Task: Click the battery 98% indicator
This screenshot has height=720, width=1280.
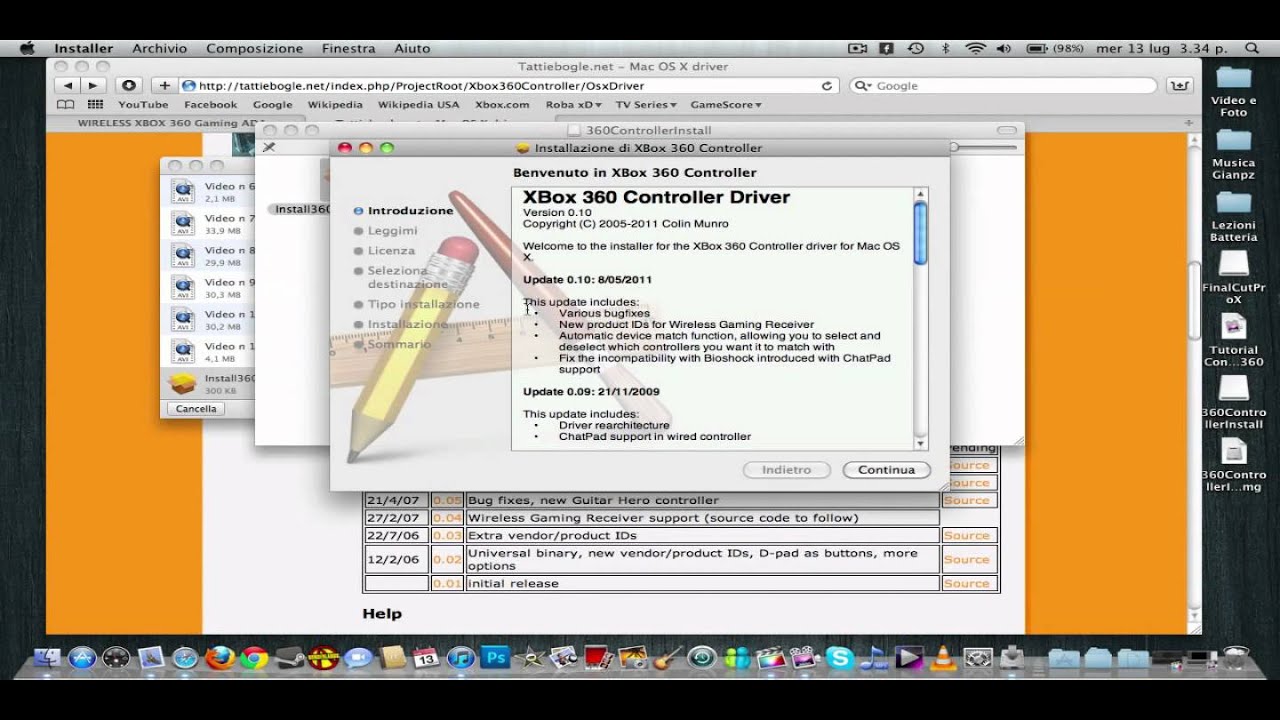Action: pyautogui.click(x=1055, y=48)
